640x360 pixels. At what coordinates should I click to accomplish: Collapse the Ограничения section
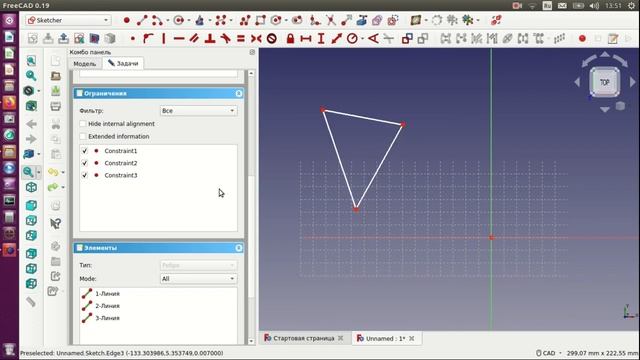click(239, 93)
